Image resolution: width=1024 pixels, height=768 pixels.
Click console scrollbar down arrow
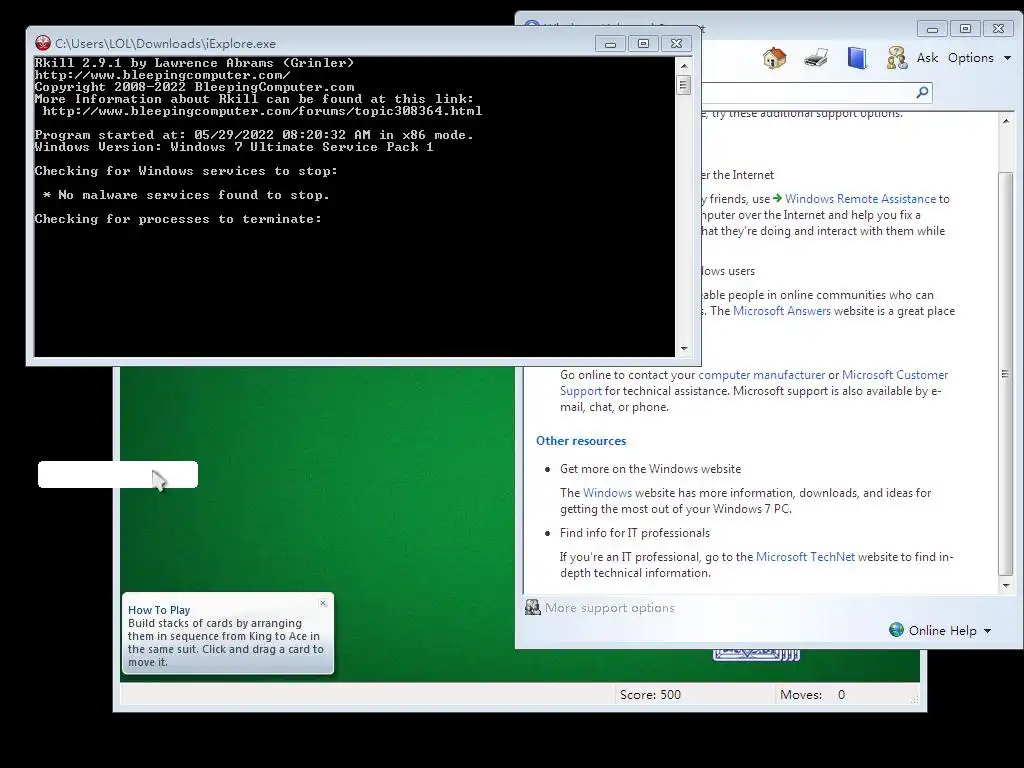tap(684, 349)
